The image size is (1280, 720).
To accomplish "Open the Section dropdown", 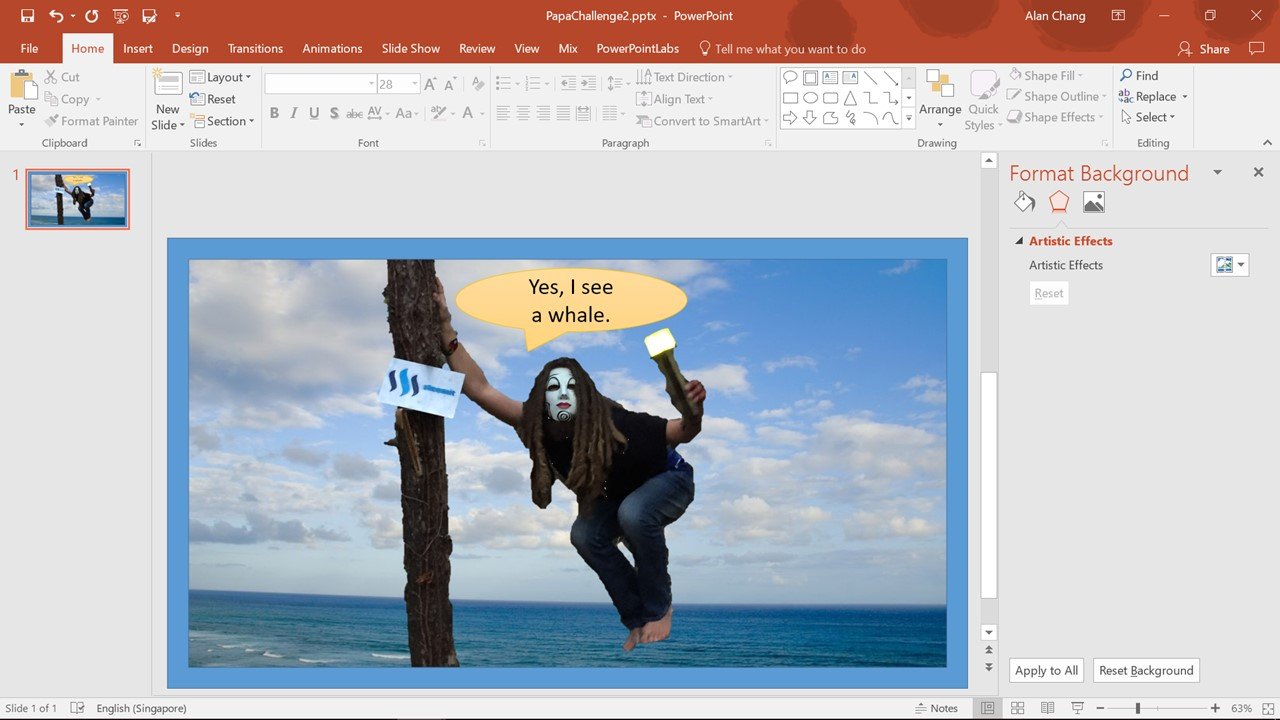I will pyautogui.click(x=222, y=121).
